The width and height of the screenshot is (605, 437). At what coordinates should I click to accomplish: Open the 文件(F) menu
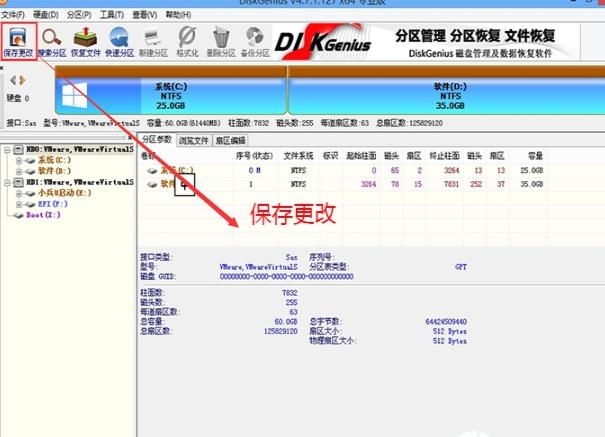(x=13, y=15)
